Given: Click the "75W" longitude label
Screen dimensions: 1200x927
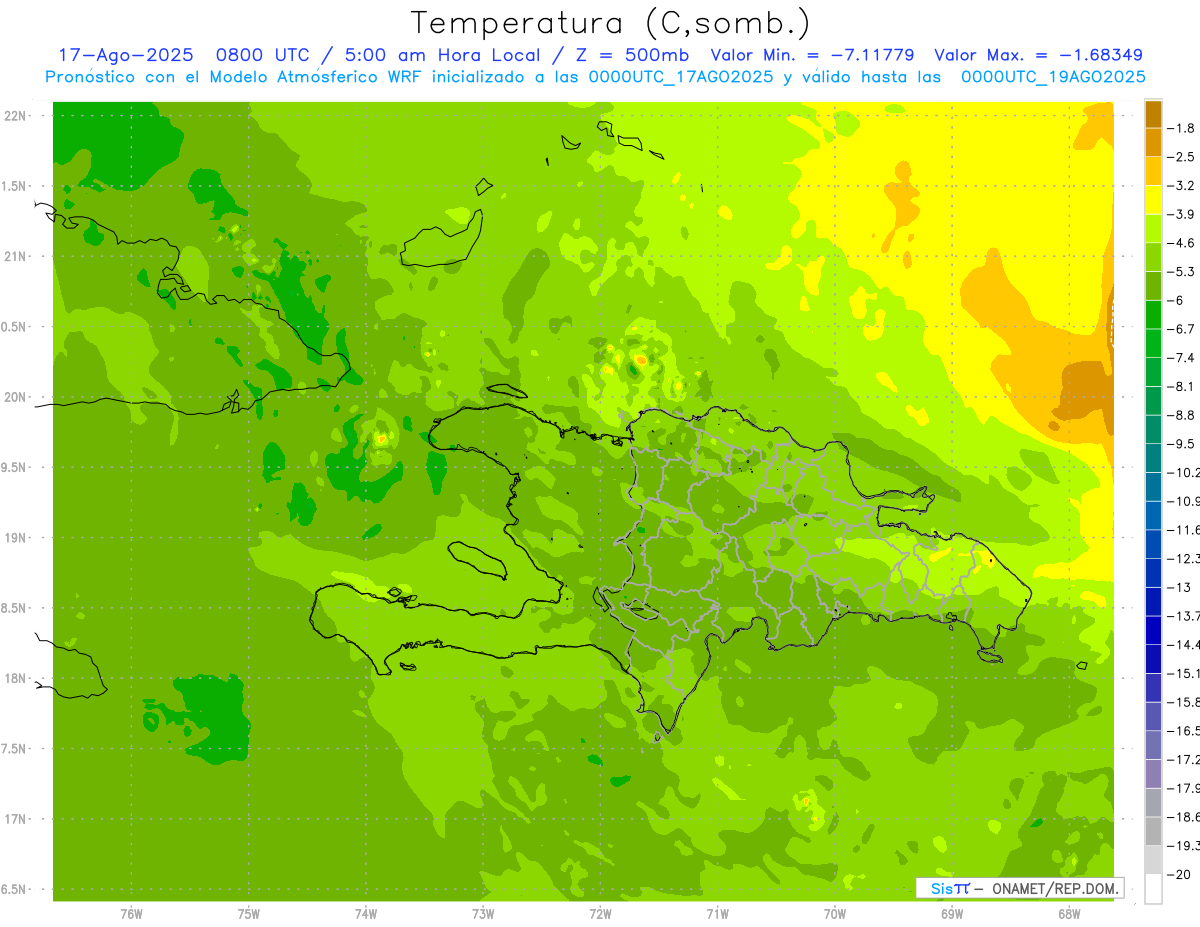Looking at the screenshot, I should coord(249,915).
